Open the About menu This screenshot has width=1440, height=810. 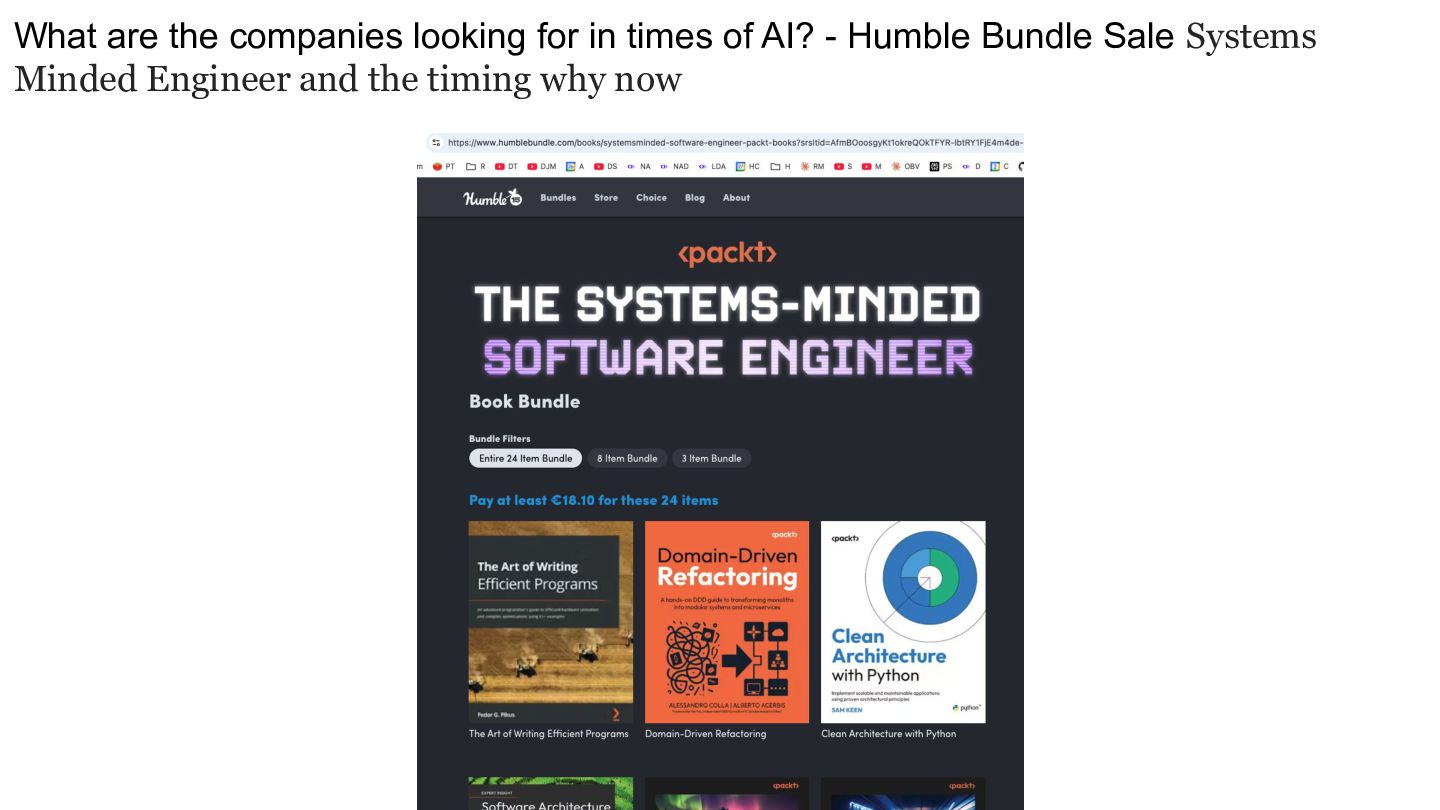click(x=736, y=198)
